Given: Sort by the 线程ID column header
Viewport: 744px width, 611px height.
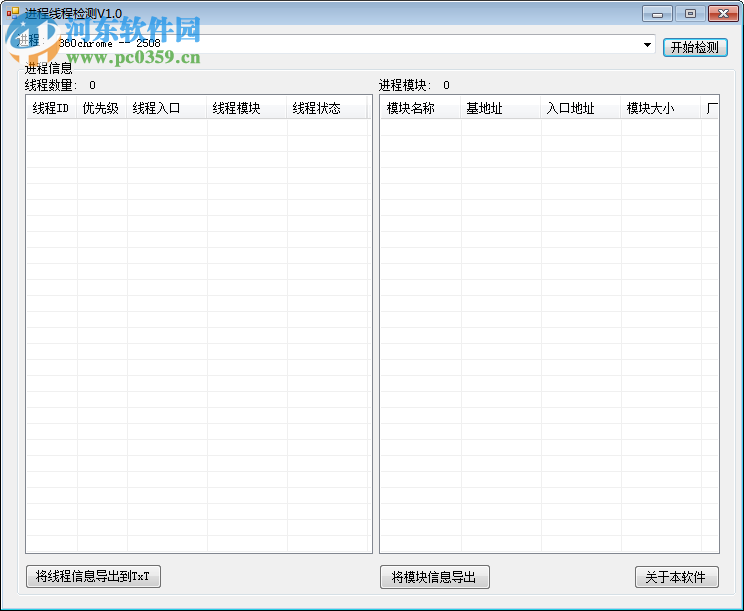Looking at the screenshot, I should [x=51, y=108].
